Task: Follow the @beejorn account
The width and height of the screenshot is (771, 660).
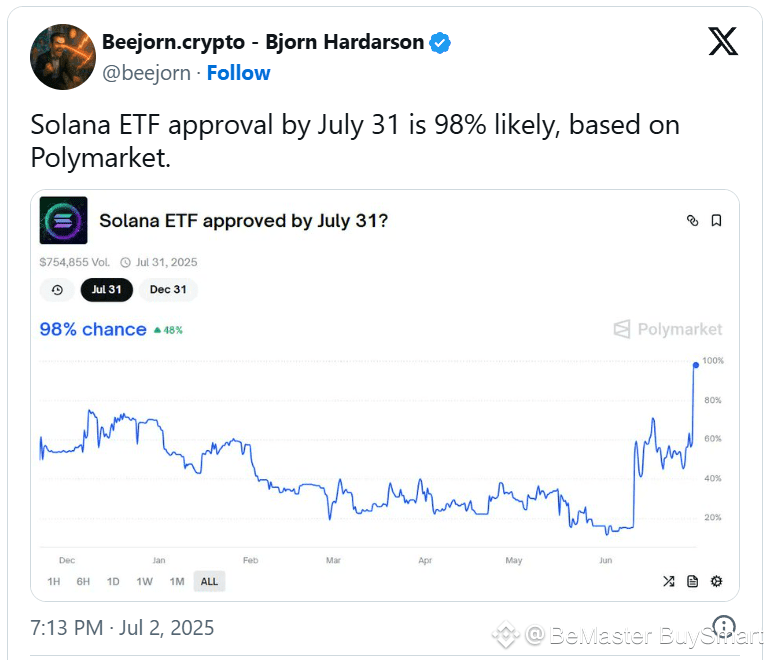Action: tap(238, 73)
